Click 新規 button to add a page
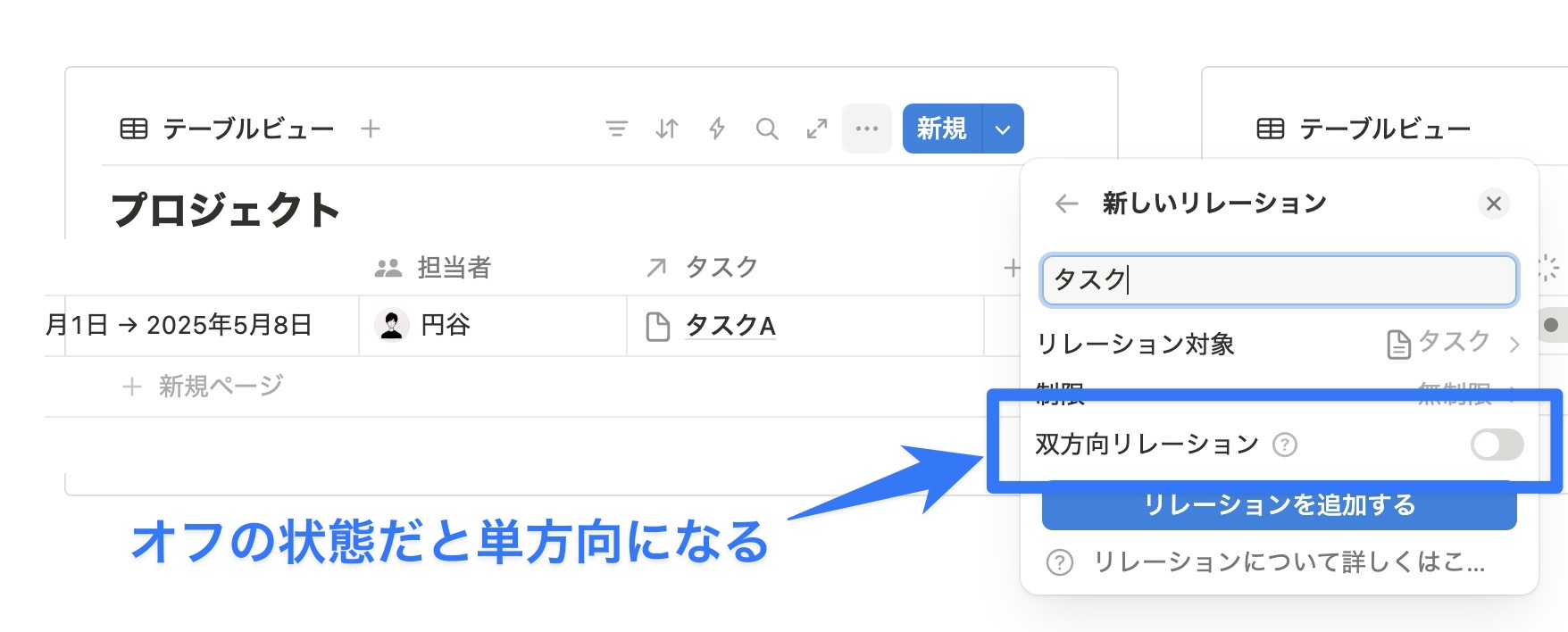Viewport: 1568px width, 632px height. (942, 129)
